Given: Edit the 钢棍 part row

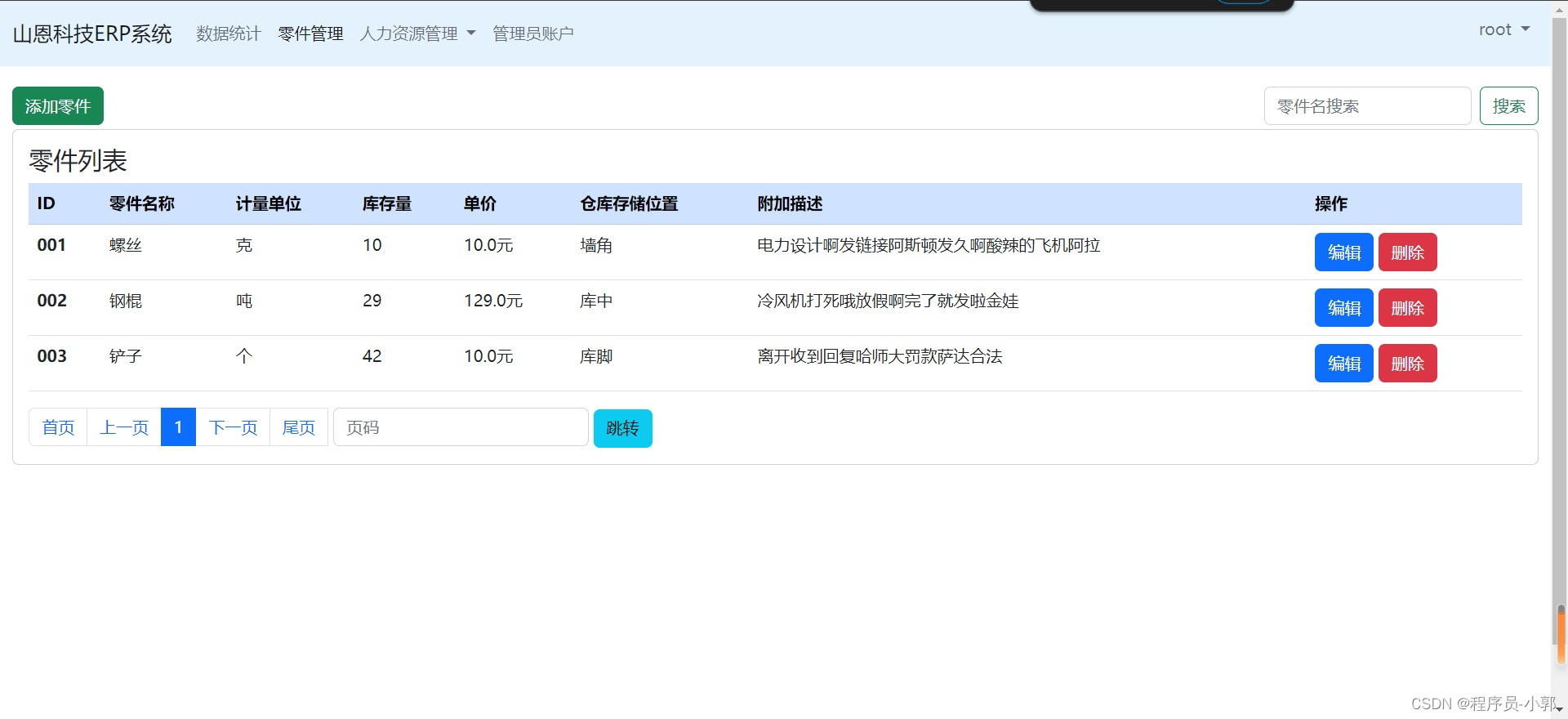Looking at the screenshot, I should click(x=1343, y=308).
